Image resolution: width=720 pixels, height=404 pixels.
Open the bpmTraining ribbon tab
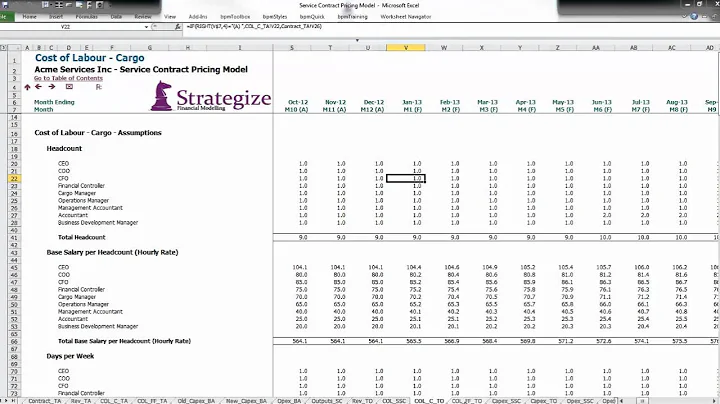[352, 17]
